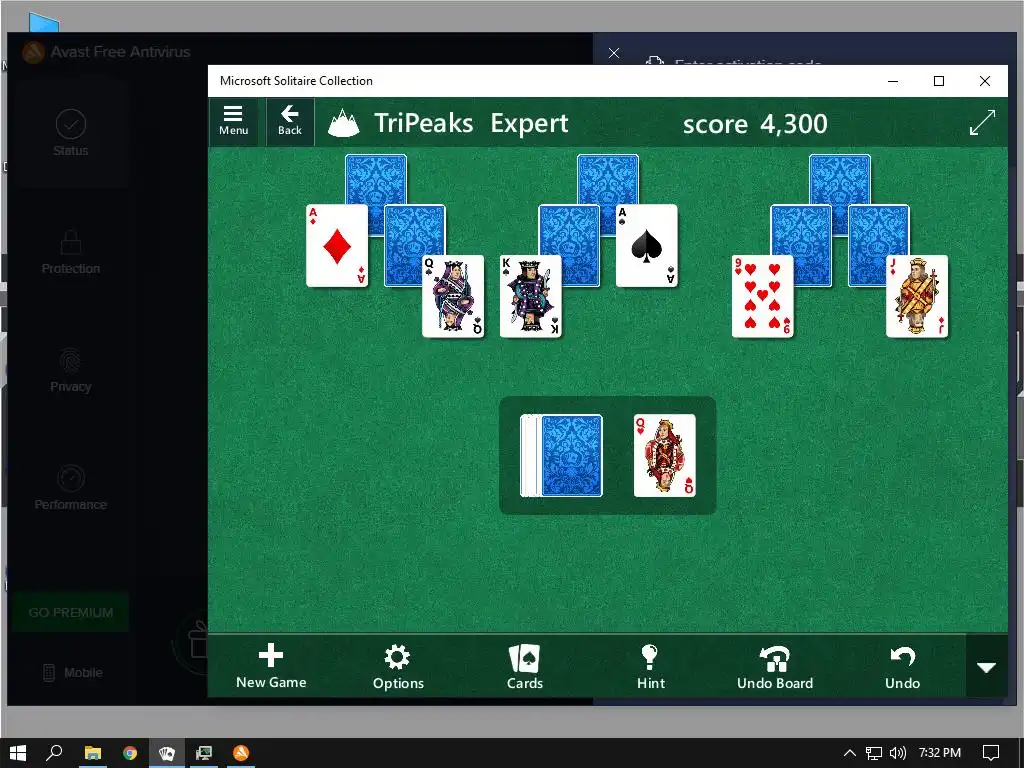Minimize the Solitaire Collection window

(893, 81)
